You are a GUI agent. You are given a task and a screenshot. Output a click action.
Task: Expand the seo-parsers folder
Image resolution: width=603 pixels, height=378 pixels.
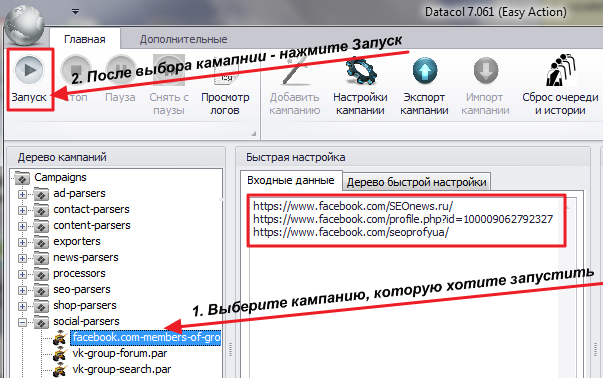22,290
